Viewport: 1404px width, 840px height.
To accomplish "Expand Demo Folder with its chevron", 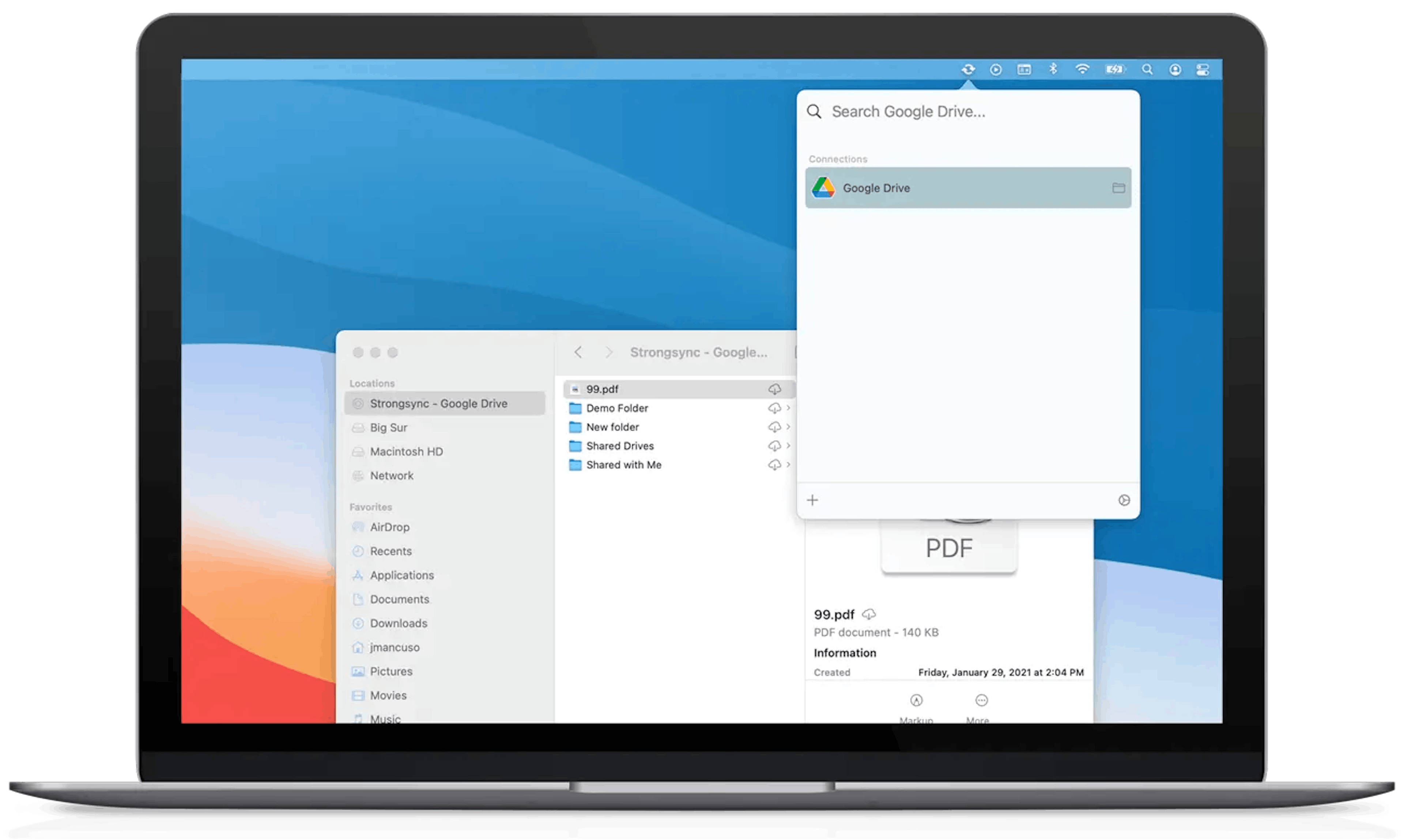I will (788, 408).
